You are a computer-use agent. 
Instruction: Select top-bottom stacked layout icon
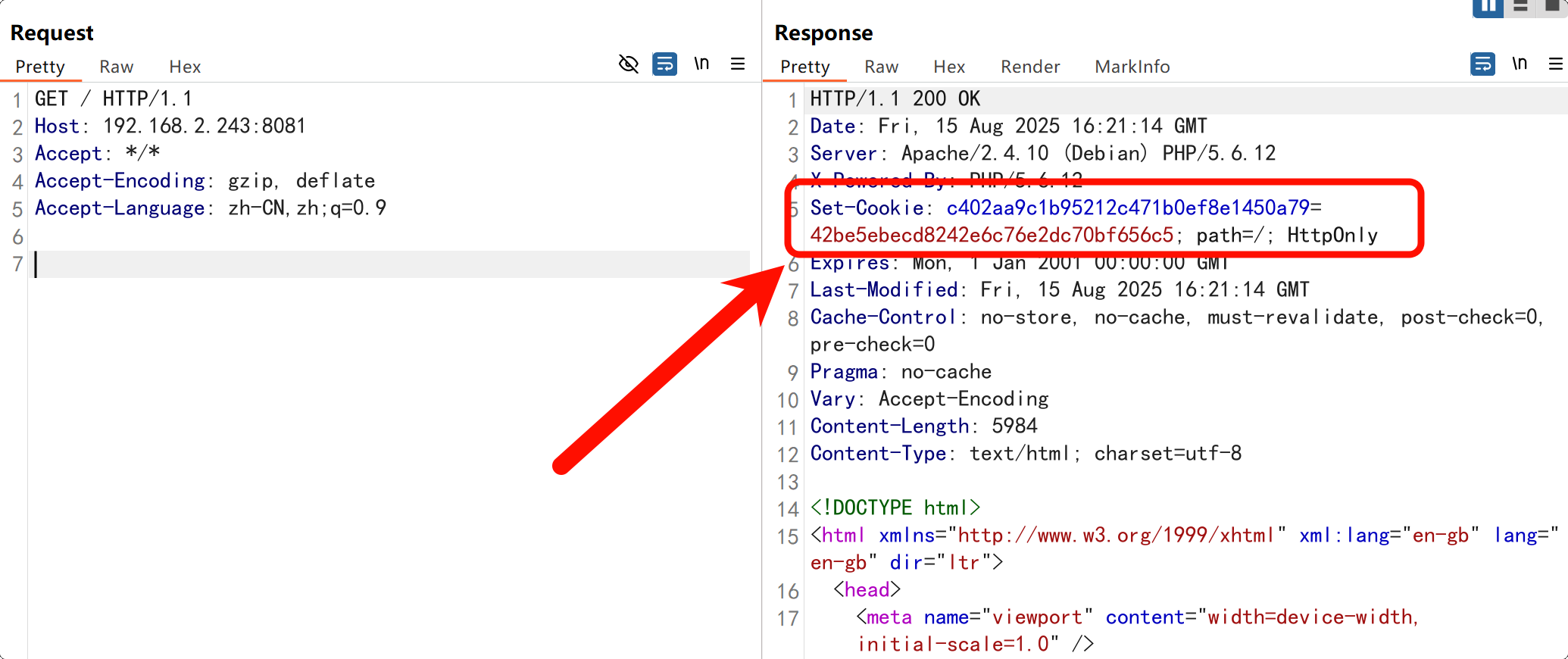tap(1520, 7)
